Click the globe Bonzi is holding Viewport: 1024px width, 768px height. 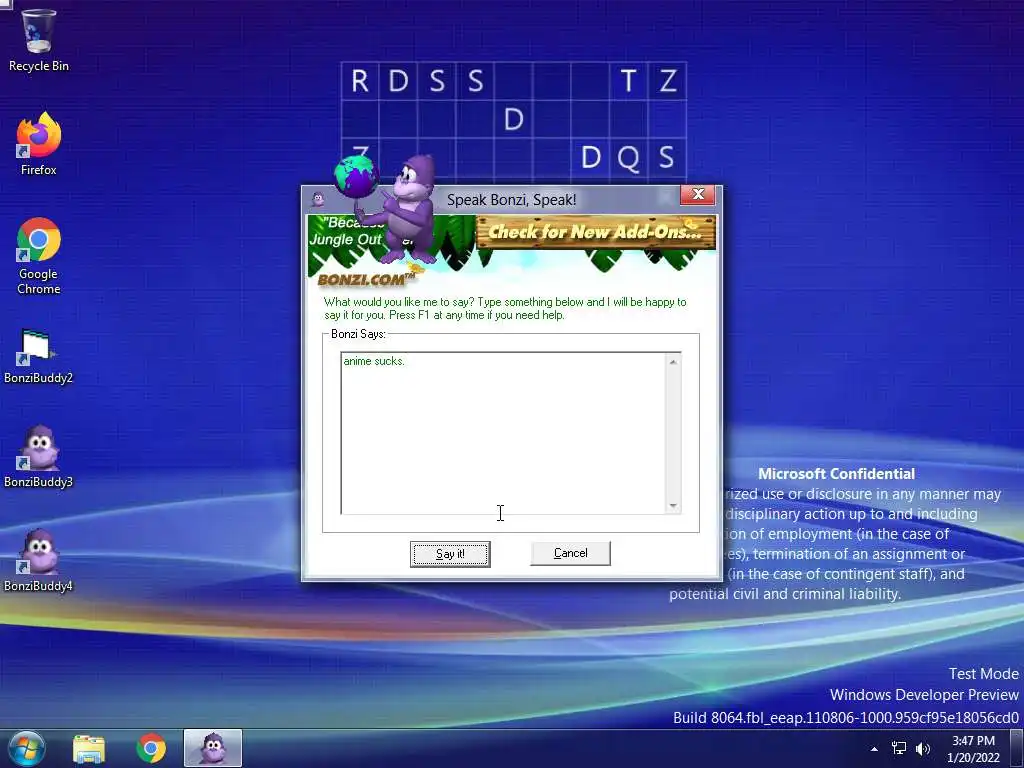coord(356,176)
